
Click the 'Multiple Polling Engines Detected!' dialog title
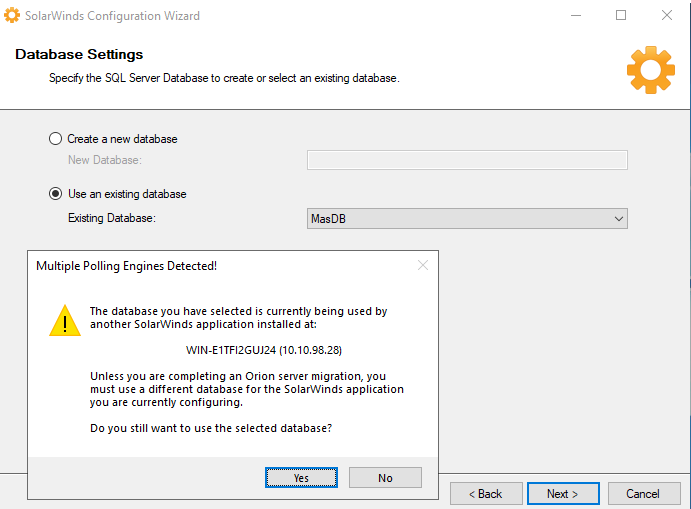[x=126, y=266]
